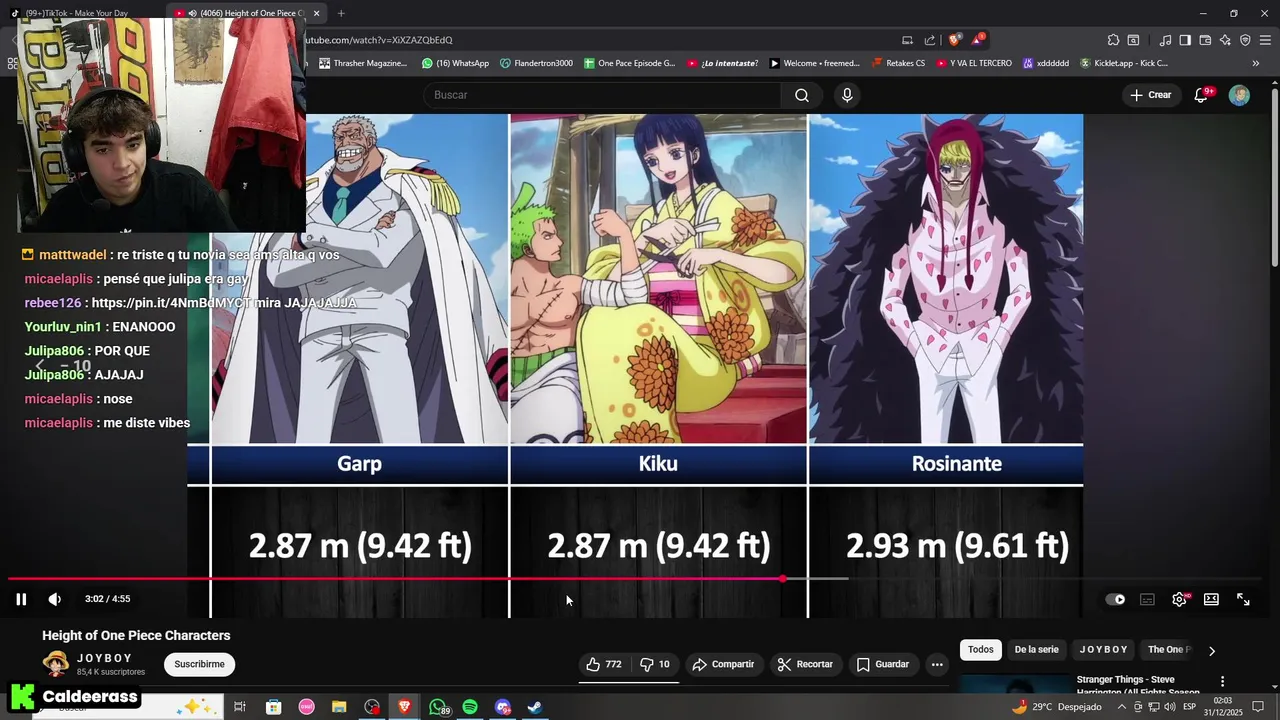This screenshot has height=720, width=1280.
Task: Click the red scrubber dot on timeline
Action: click(783, 578)
